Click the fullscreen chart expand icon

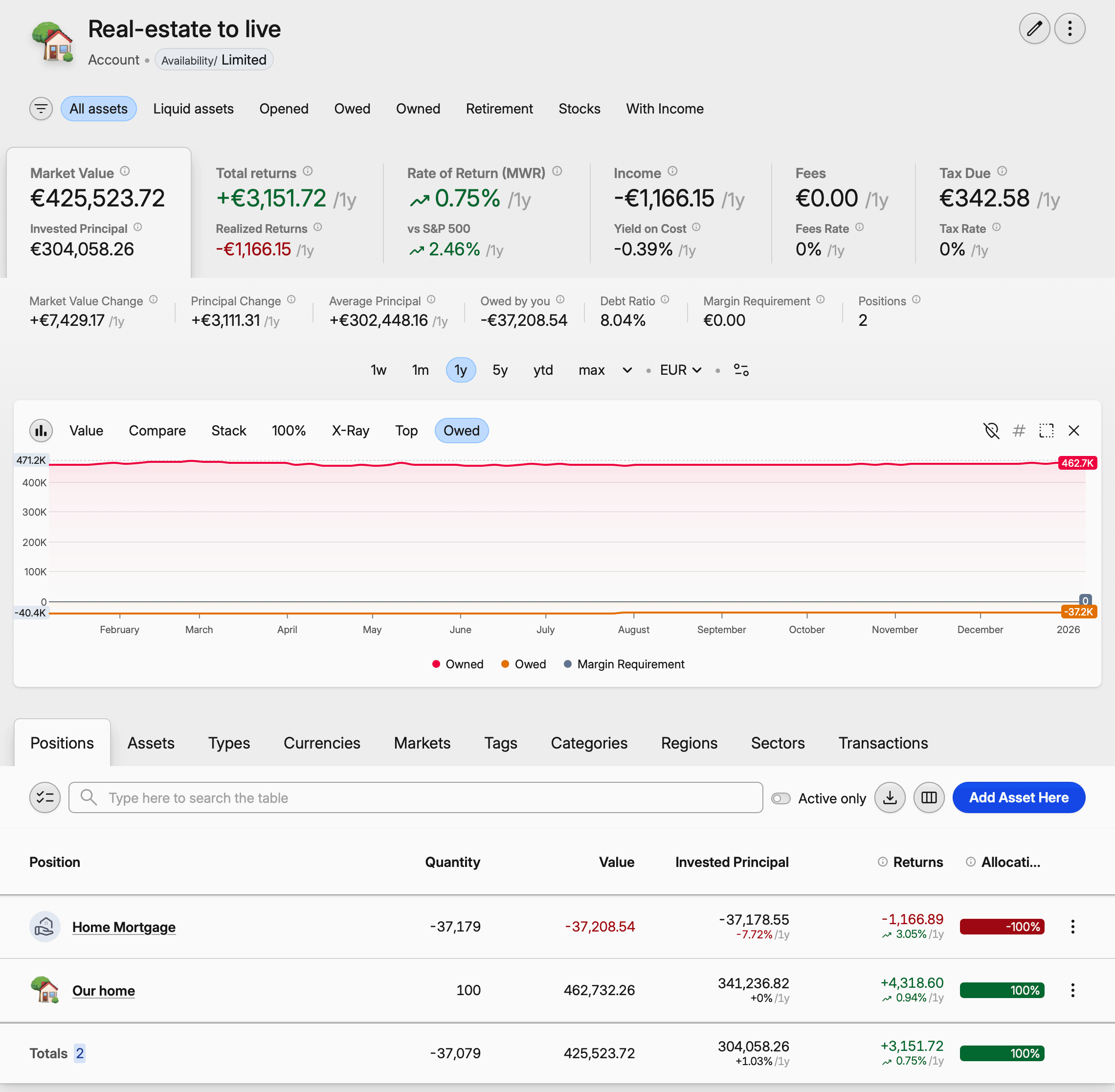click(x=1046, y=430)
